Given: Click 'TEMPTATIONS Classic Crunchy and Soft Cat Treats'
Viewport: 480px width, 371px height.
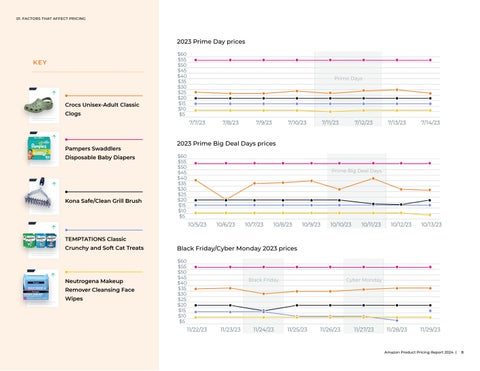Looking at the screenshot, I should coord(104,244).
